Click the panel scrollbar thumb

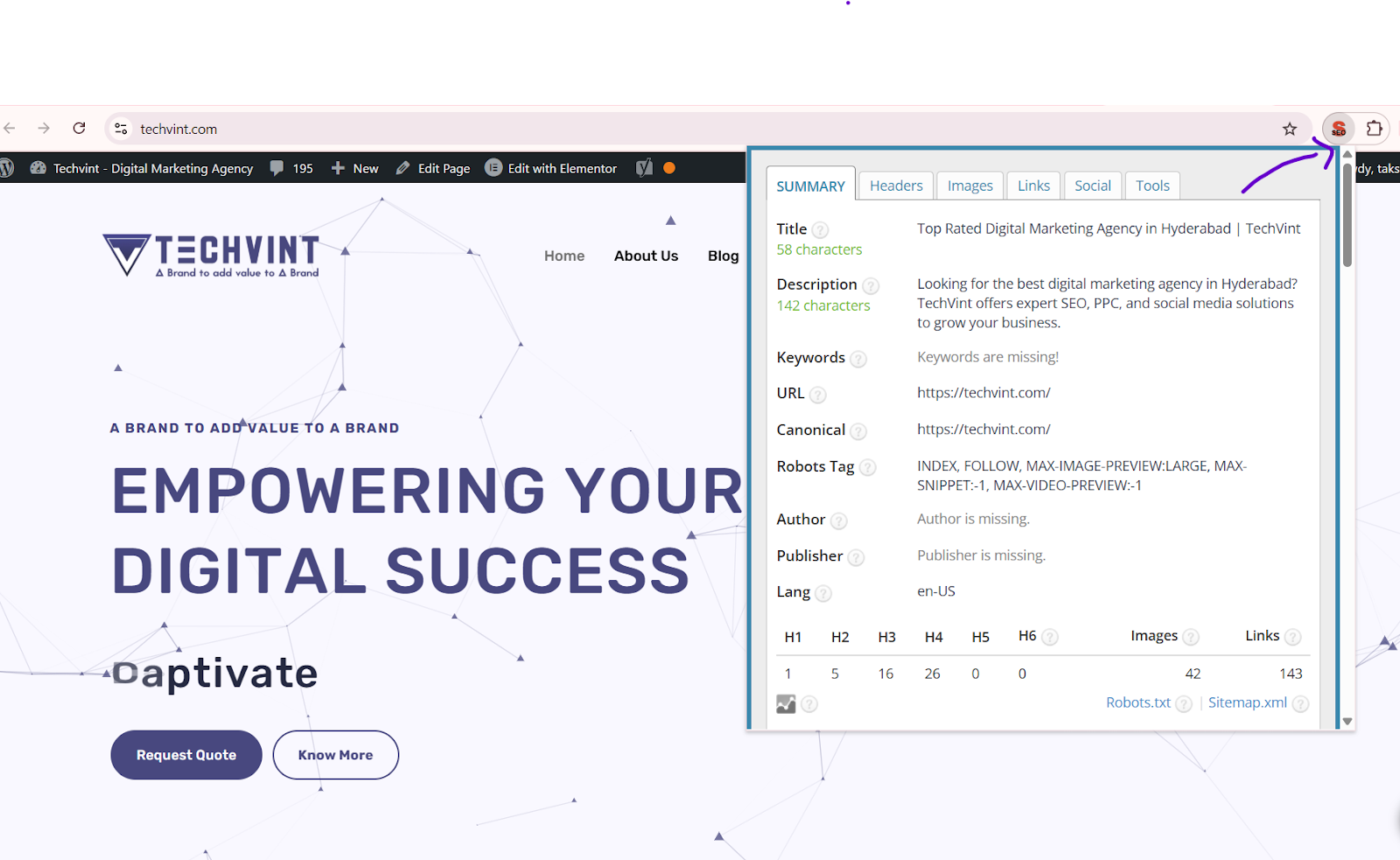(x=1347, y=214)
